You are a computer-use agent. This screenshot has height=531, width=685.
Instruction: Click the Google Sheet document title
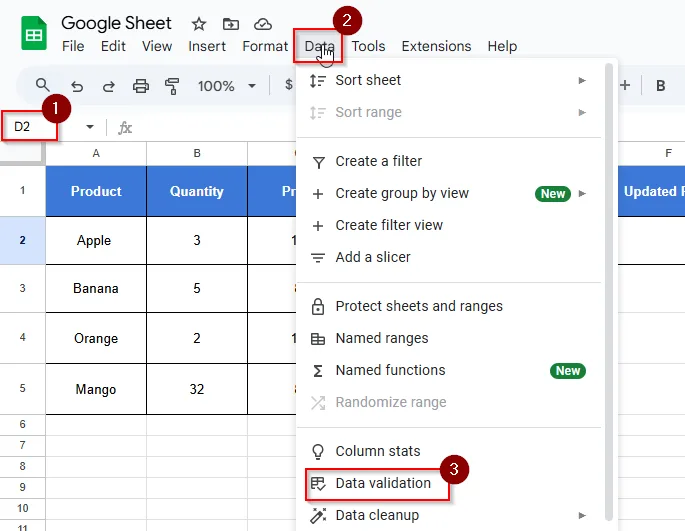coord(116,23)
